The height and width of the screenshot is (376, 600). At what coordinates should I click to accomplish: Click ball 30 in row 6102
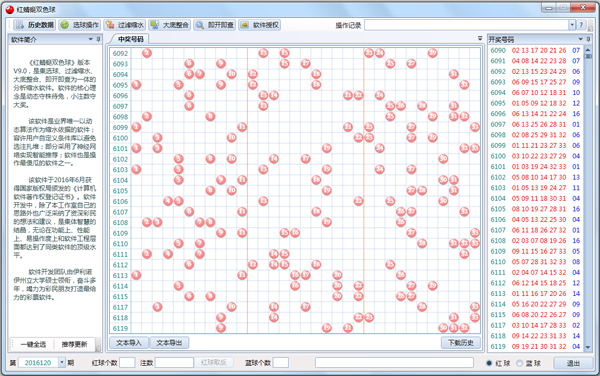pyautogui.click(x=443, y=159)
